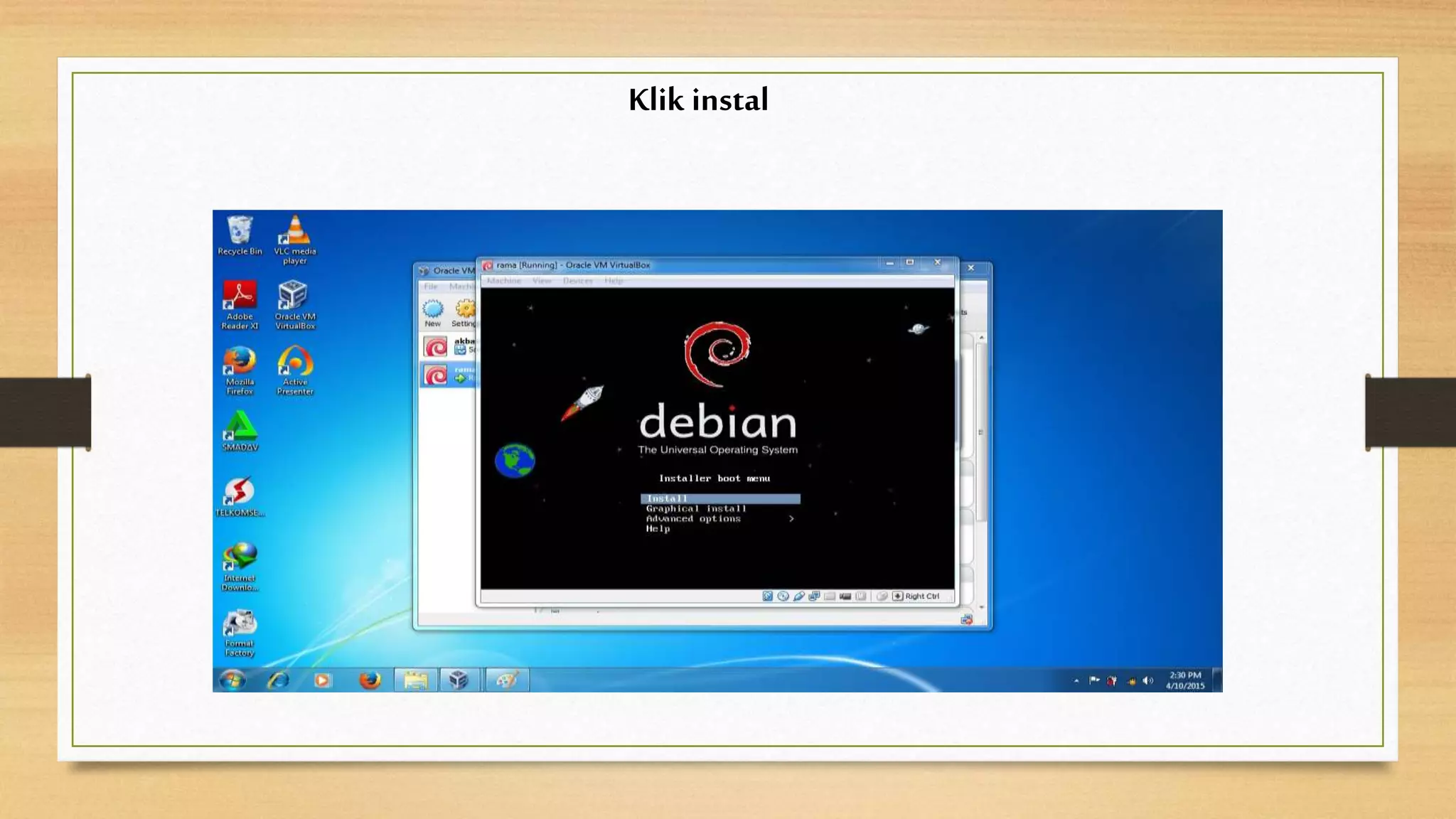Click the Windows Start button
Screen dimensions: 1456x819
(x=232, y=680)
